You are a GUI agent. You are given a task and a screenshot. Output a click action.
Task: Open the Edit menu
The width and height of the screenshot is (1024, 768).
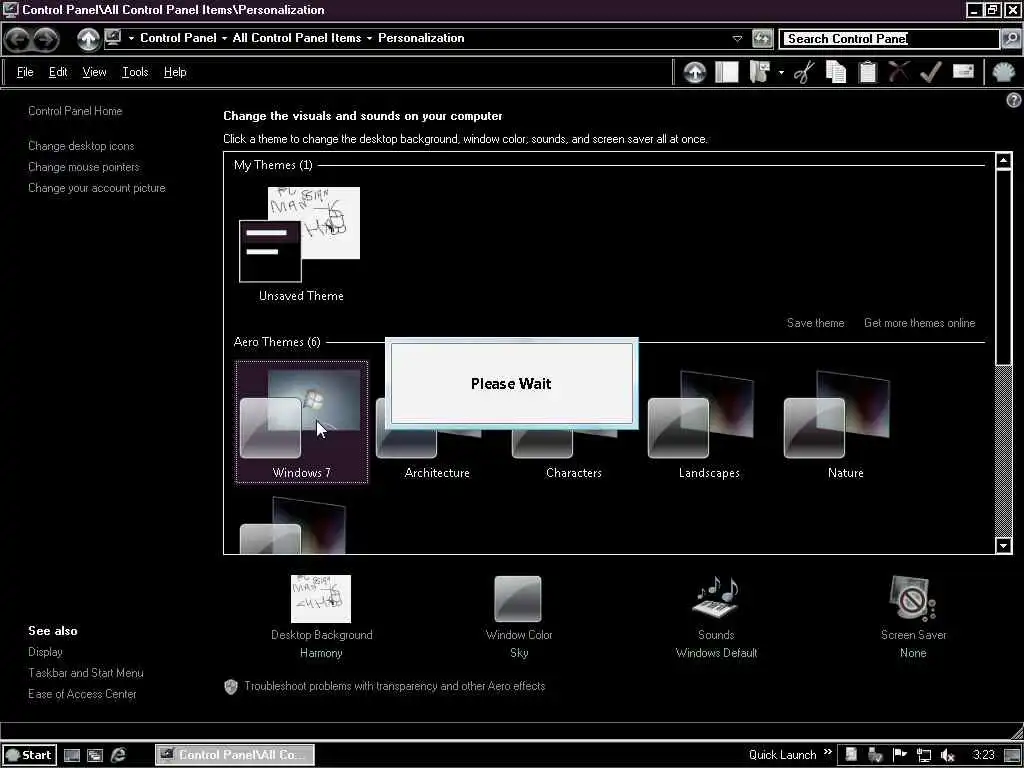(58, 72)
